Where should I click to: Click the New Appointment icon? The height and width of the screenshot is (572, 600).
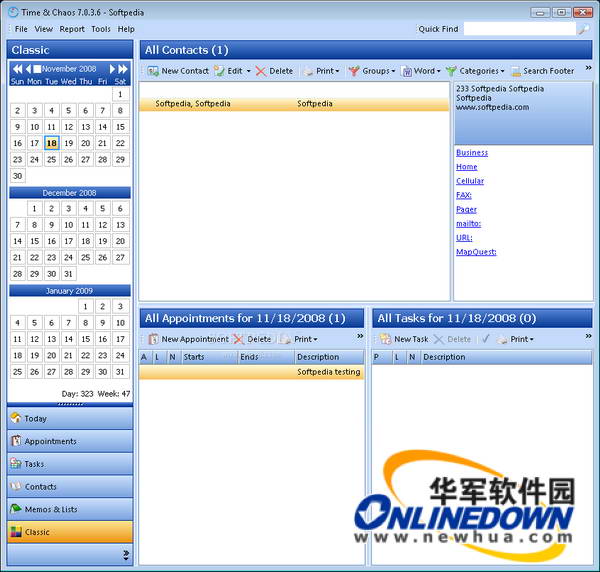pos(153,339)
